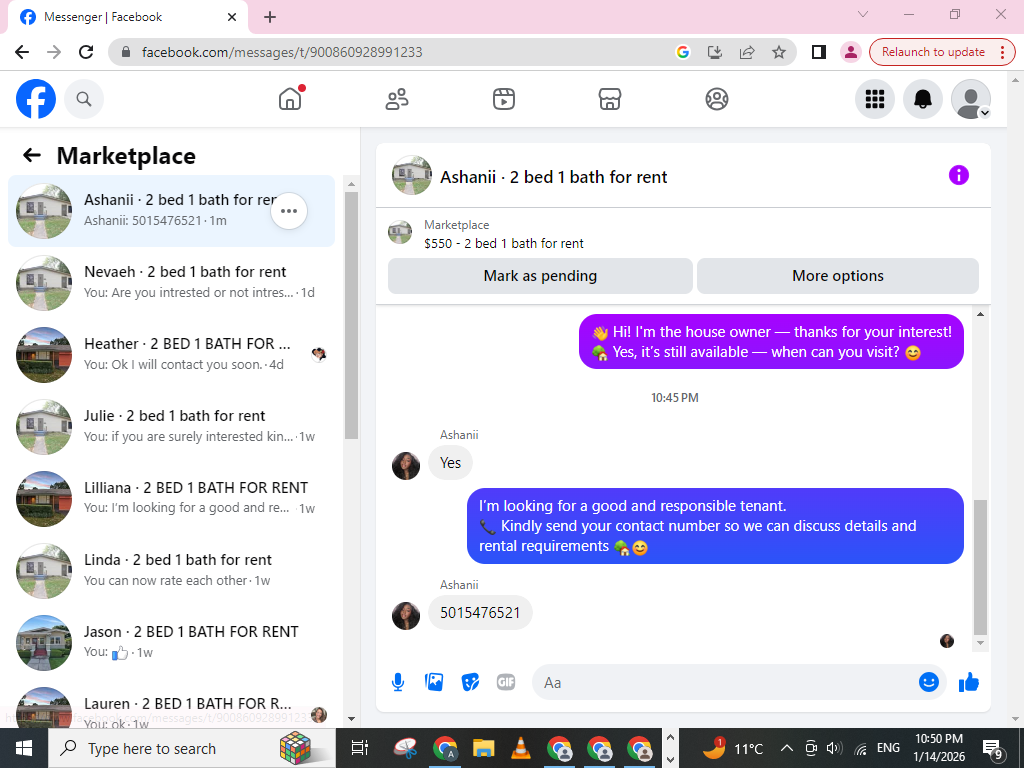Click the install app icon in address bar
The width and height of the screenshot is (1024, 768).
click(715, 52)
